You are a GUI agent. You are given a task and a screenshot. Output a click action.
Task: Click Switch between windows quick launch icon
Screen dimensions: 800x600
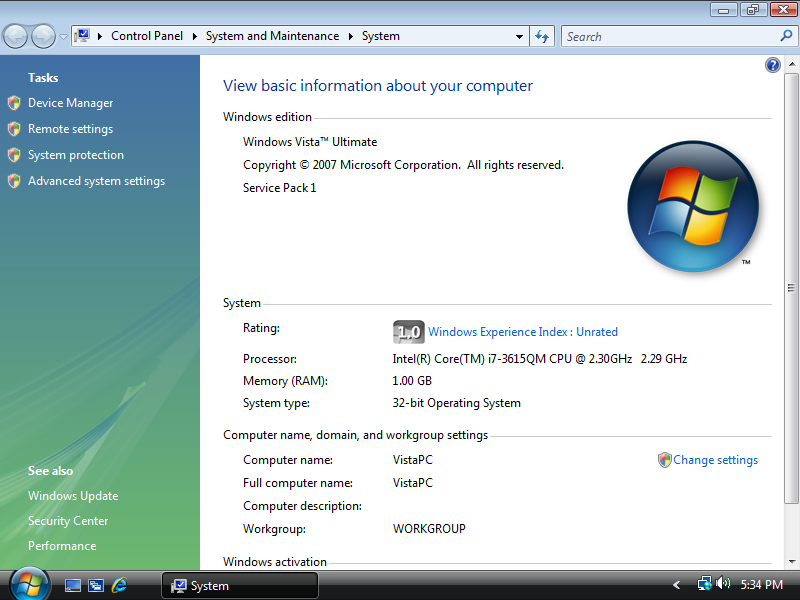click(x=96, y=585)
